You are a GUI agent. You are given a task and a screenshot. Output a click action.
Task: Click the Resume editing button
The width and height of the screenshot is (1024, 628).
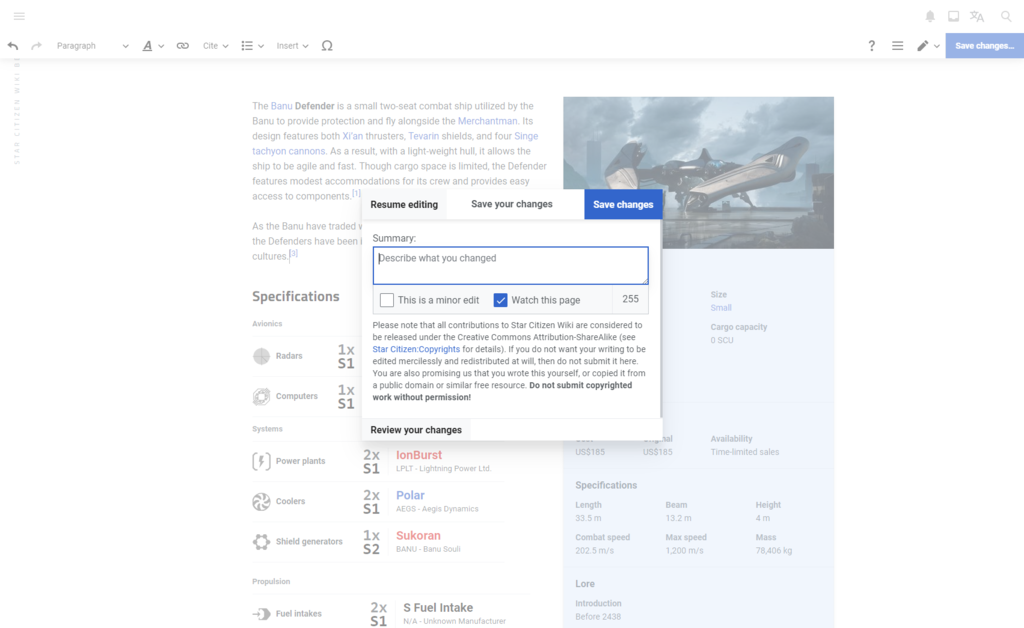click(x=404, y=205)
